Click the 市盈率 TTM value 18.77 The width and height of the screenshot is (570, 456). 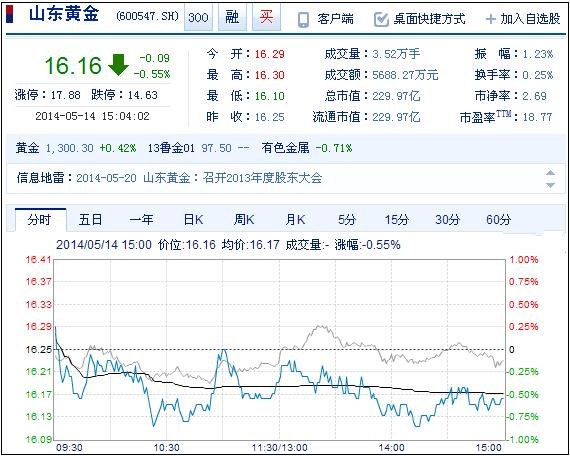pos(537,117)
